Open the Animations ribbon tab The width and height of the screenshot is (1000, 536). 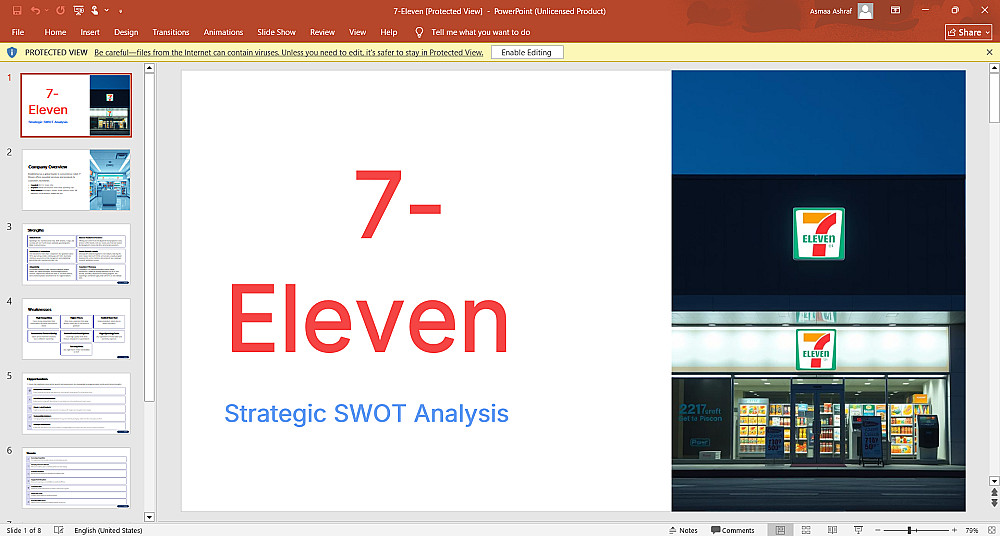point(223,32)
